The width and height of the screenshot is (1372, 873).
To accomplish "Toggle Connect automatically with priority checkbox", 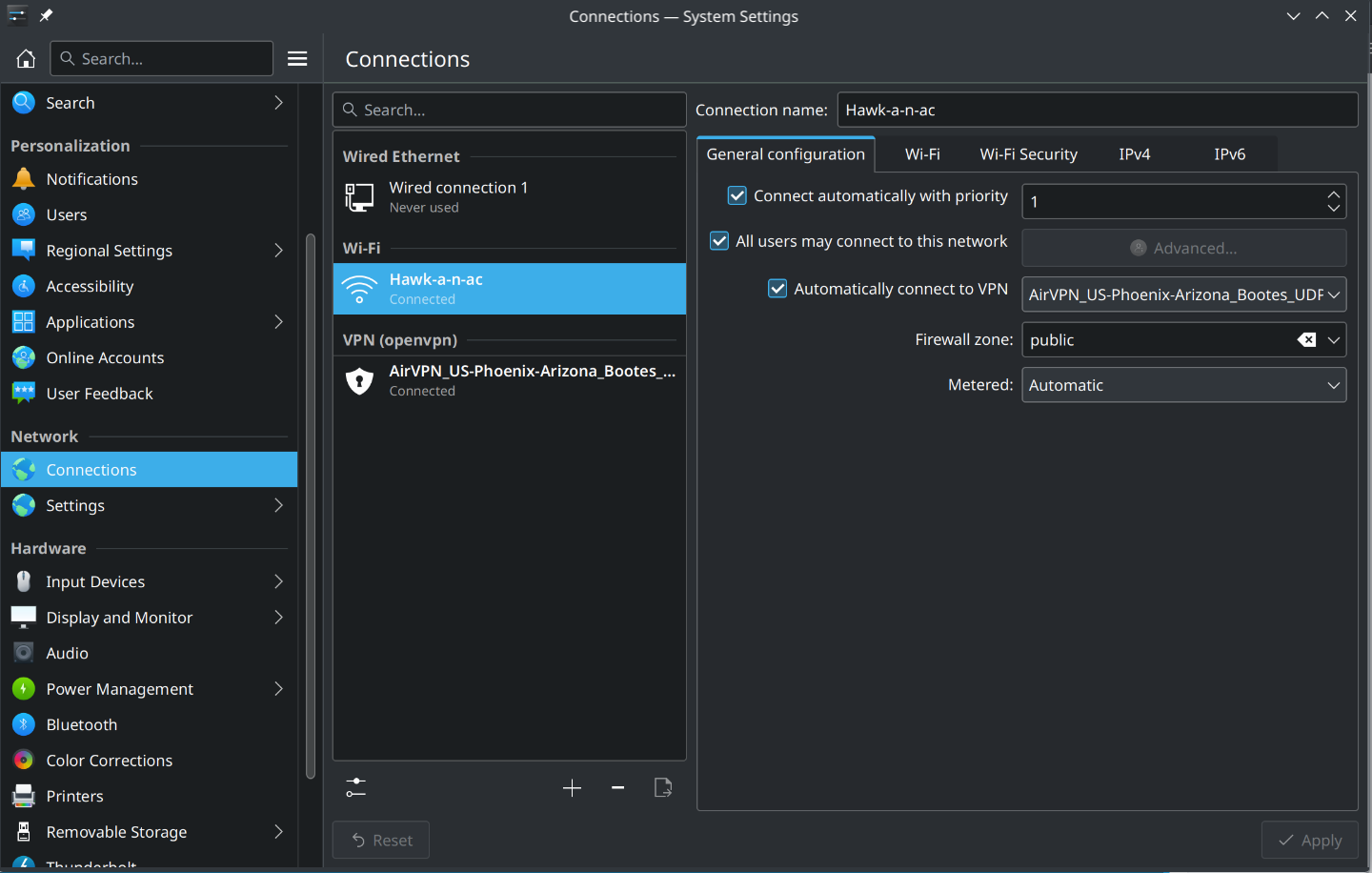I will click(736, 195).
